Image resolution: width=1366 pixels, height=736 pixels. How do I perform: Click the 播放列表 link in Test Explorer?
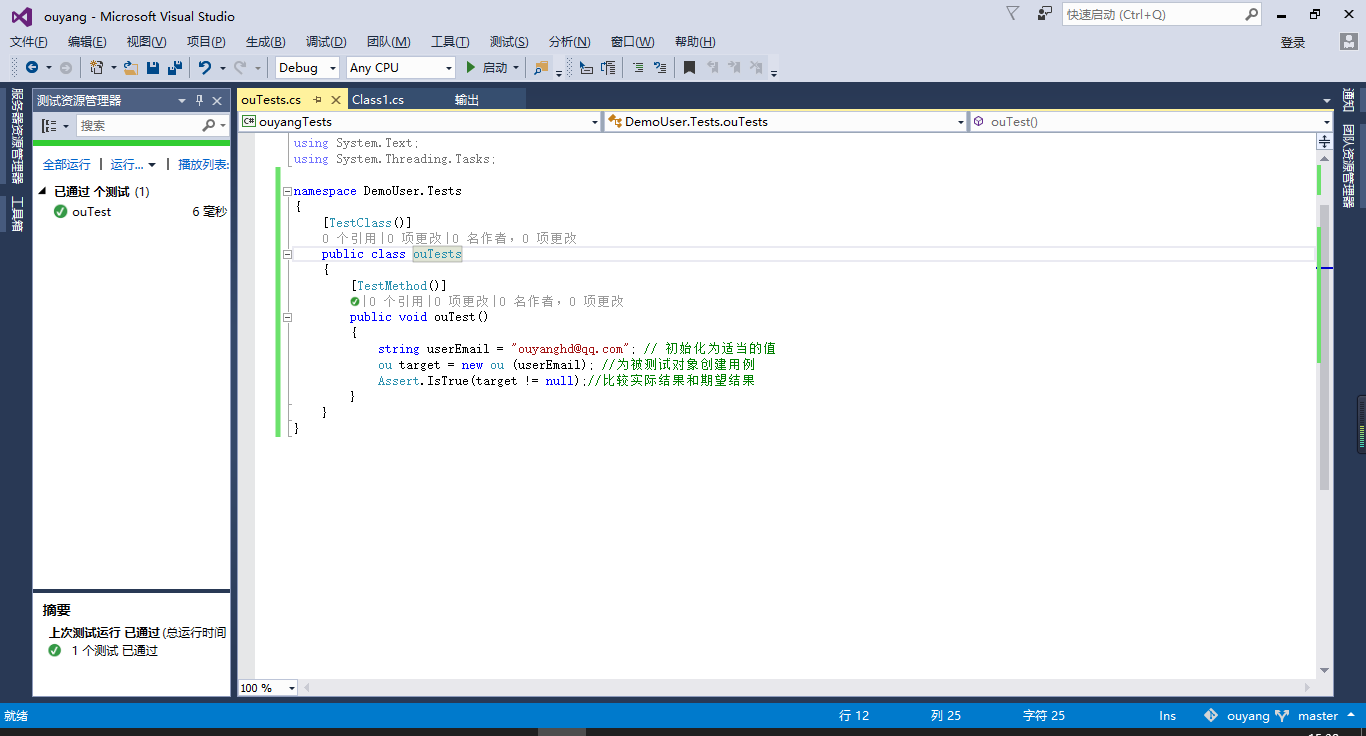(x=204, y=165)
